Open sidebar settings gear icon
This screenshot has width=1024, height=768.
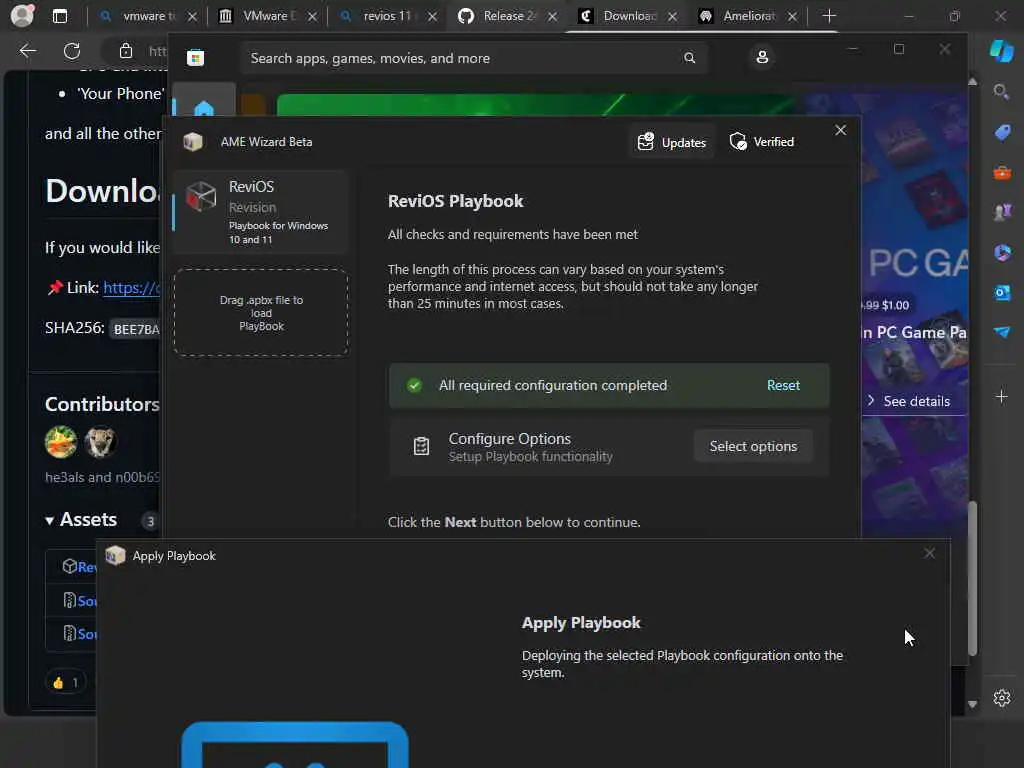(1002, 697)
